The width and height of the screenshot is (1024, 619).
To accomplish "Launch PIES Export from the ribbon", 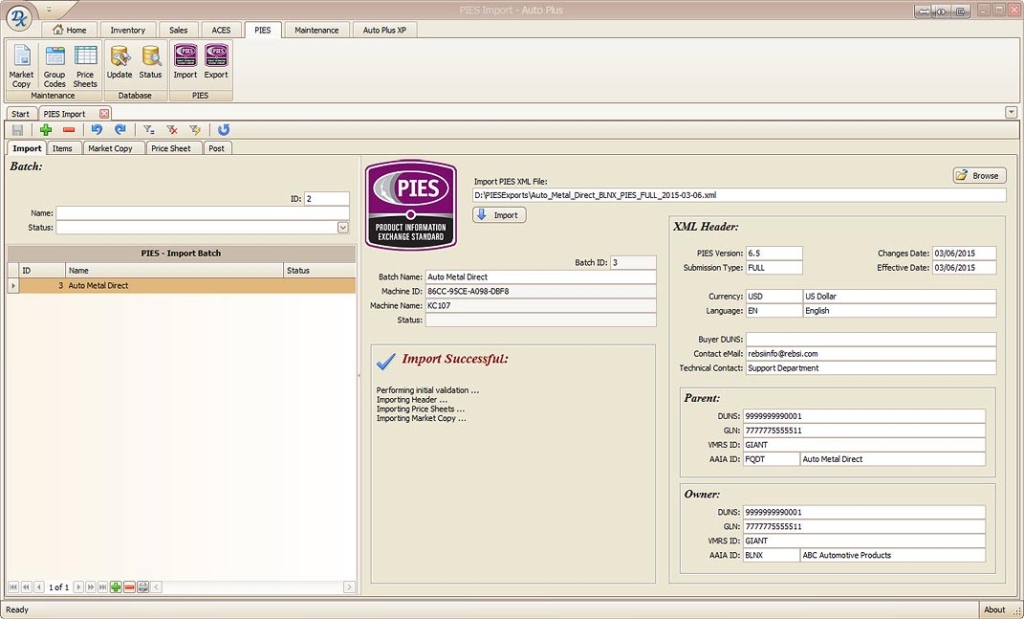I will [x=216, y=63].
